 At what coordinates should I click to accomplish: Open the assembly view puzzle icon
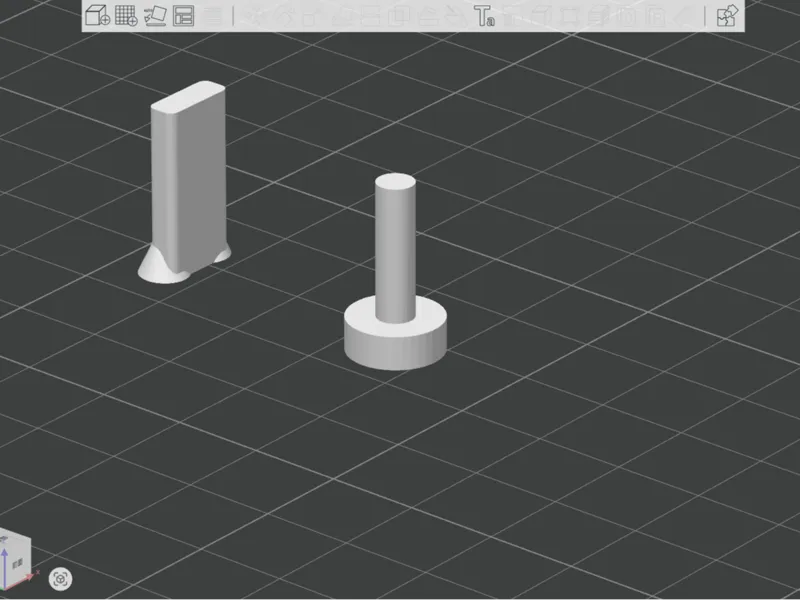coord(728,16)
